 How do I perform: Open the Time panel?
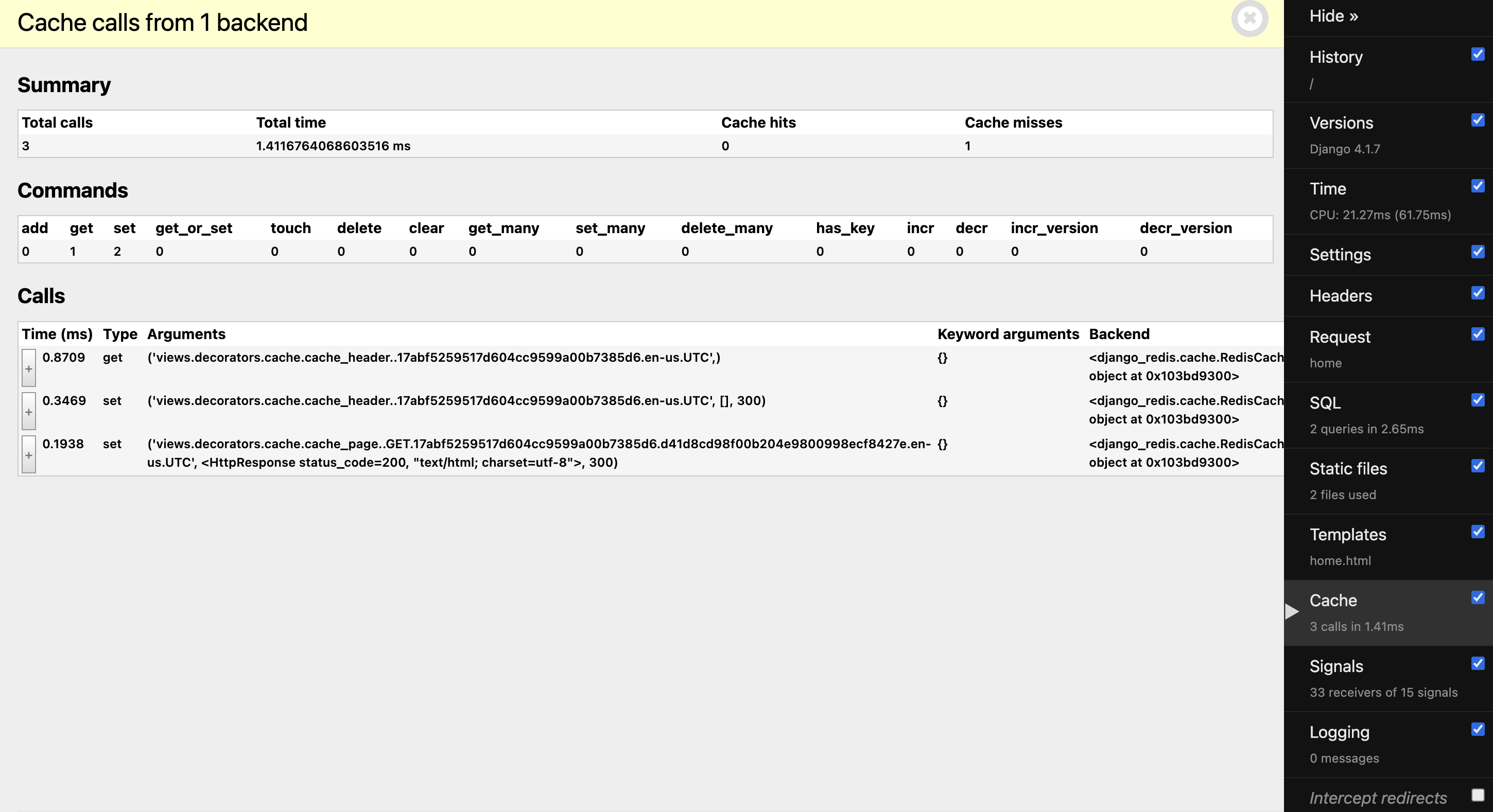[1328, 189]
